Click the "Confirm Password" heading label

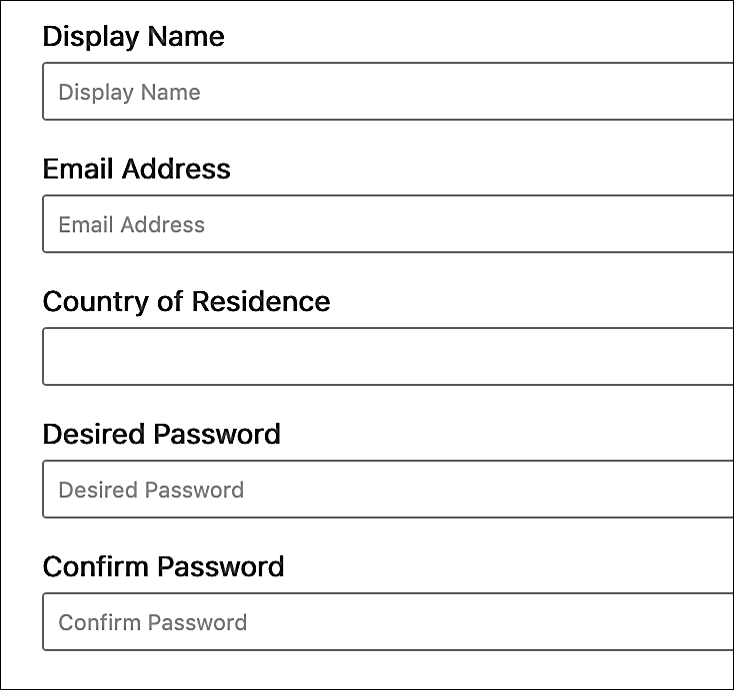coord(163,567)
